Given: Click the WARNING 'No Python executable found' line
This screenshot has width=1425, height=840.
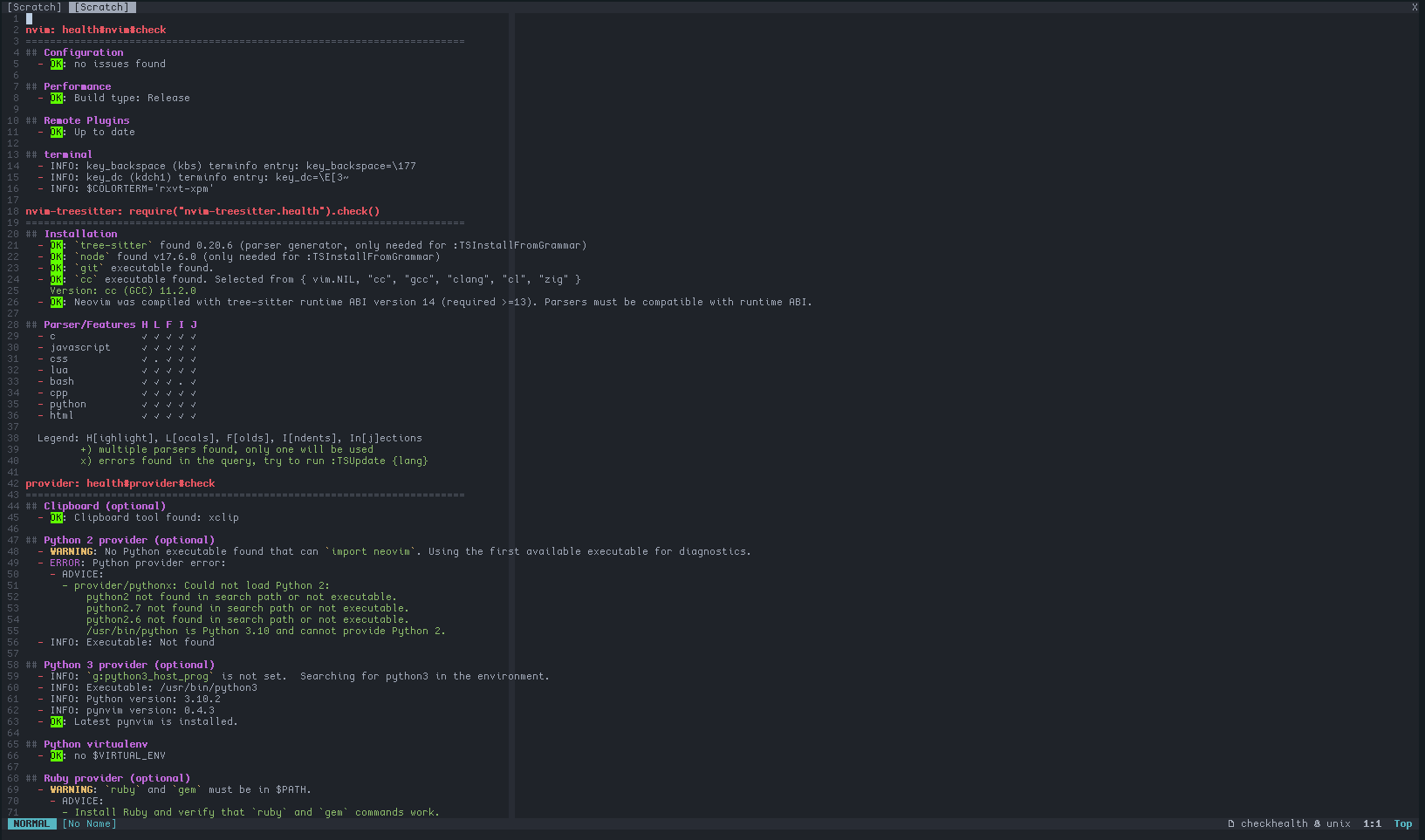Looking at the screenshot, I should [394, 551].
